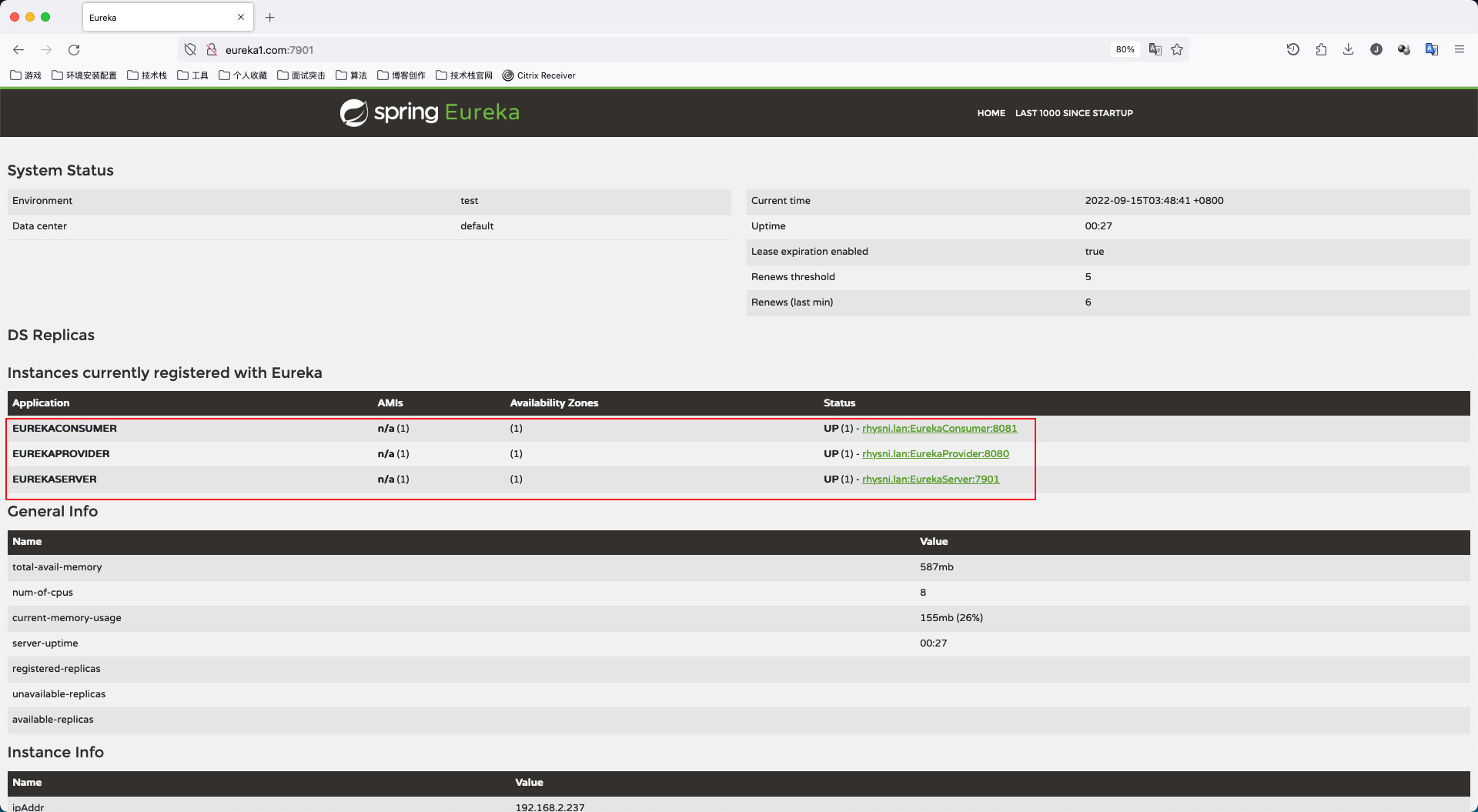Open the 技术栈官网 bookmark folder

(x=464, y=75)
